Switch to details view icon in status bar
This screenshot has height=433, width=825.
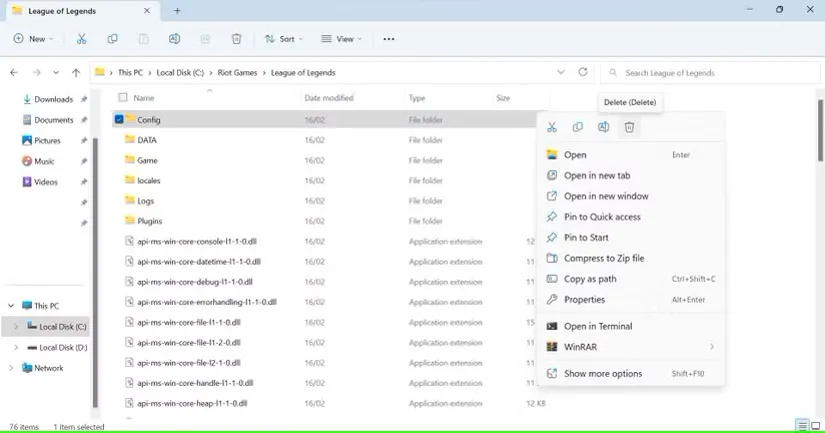pos(802,426)
